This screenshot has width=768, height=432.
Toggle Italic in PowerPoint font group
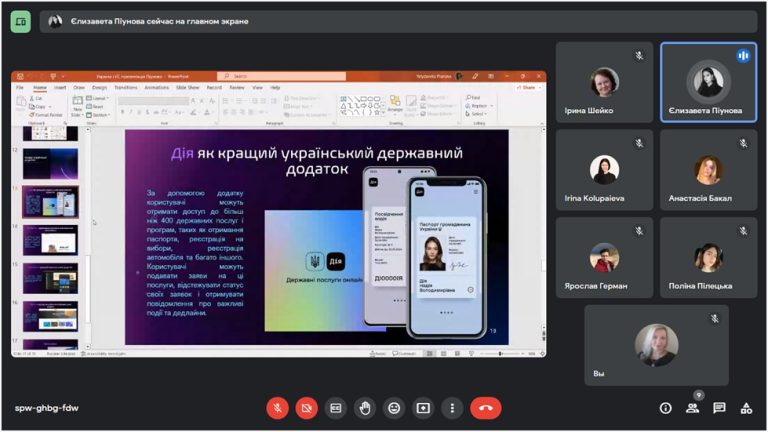tap(131, 112)
